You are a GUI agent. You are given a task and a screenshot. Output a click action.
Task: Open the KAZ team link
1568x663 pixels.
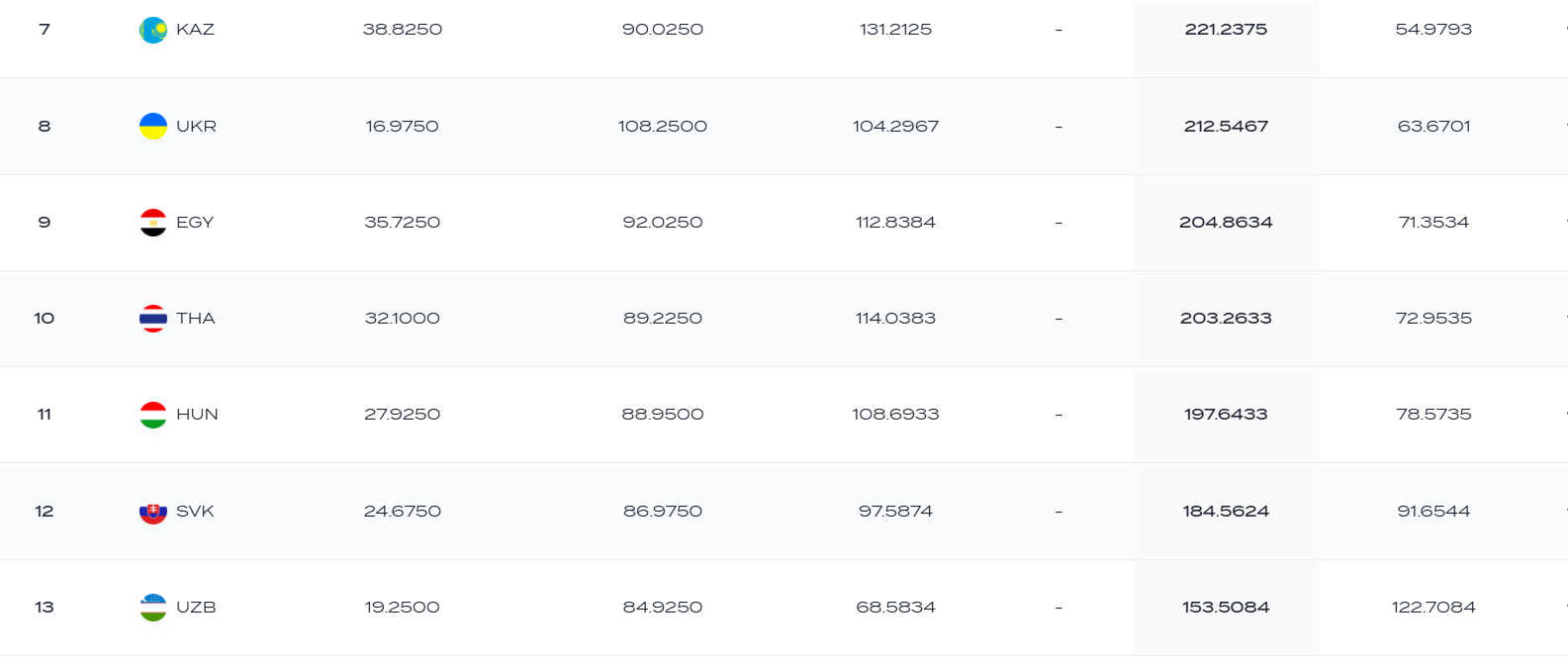click(195, 30)
